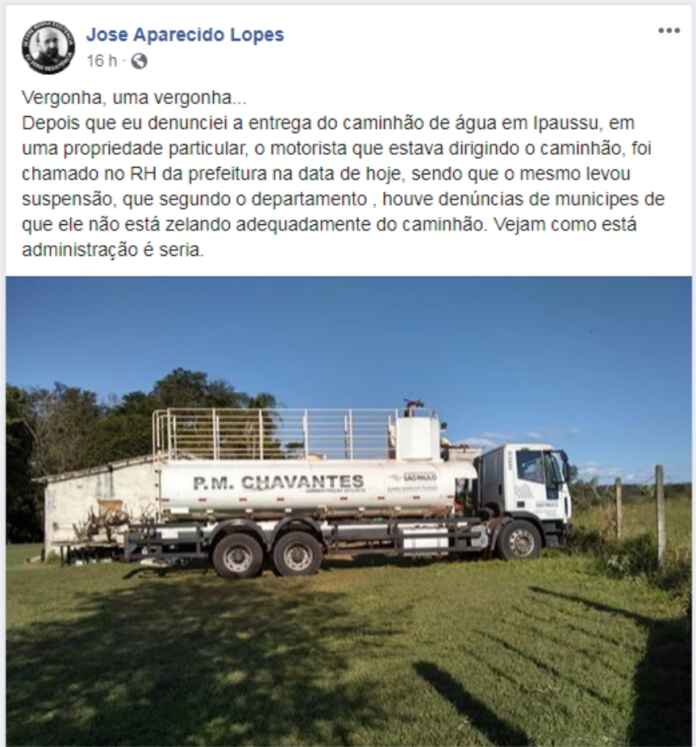Click the 'Vergonha, uma vergonha...' opening line
Screen dimensions: 696x747
(134, 98)
